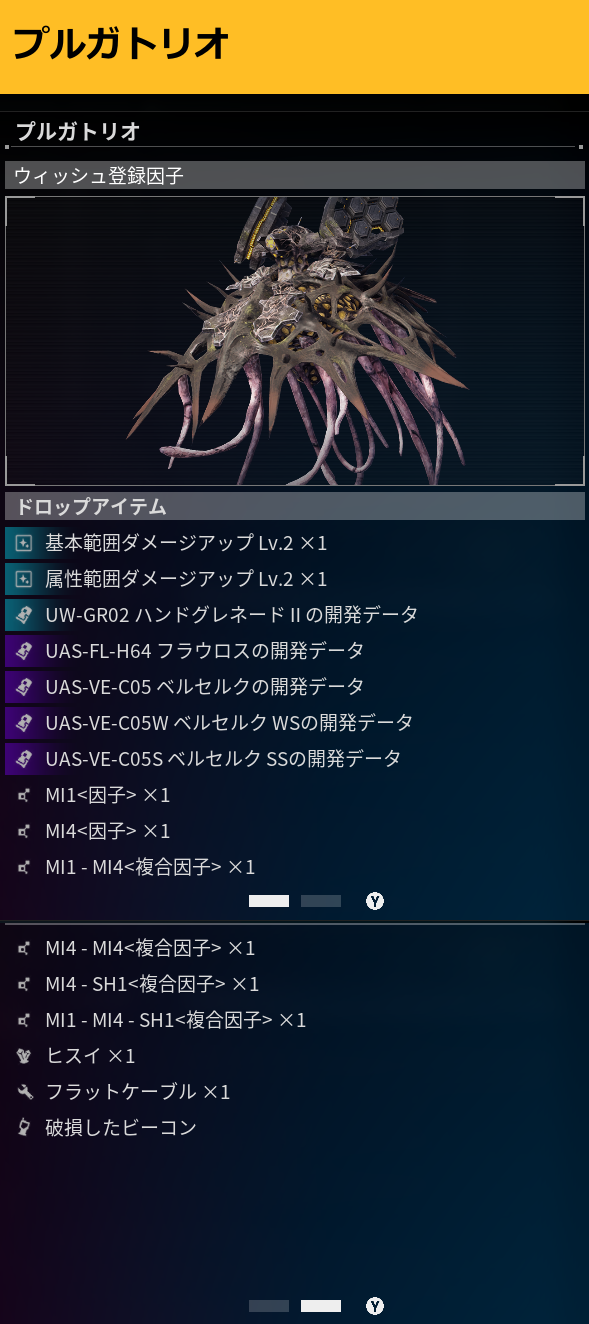
Task: Select second page indicator in upper pager
Action: point(321,901)
